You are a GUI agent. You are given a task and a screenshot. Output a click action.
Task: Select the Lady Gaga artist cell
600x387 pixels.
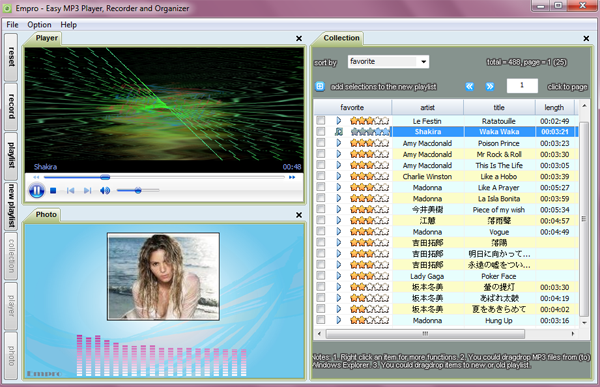pyautogui.click(x=427, y=276)
